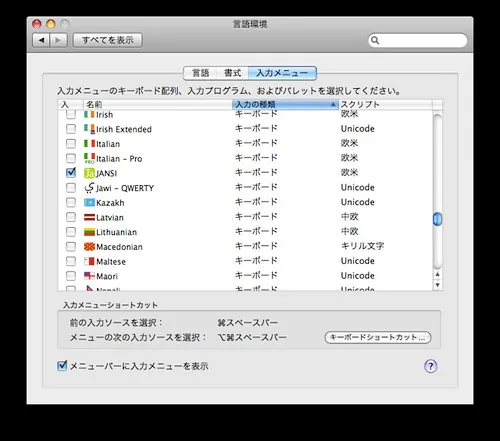The image size is (500, 441).
Task: Click the Kazakh flag icon
Action: coord(89,202)
